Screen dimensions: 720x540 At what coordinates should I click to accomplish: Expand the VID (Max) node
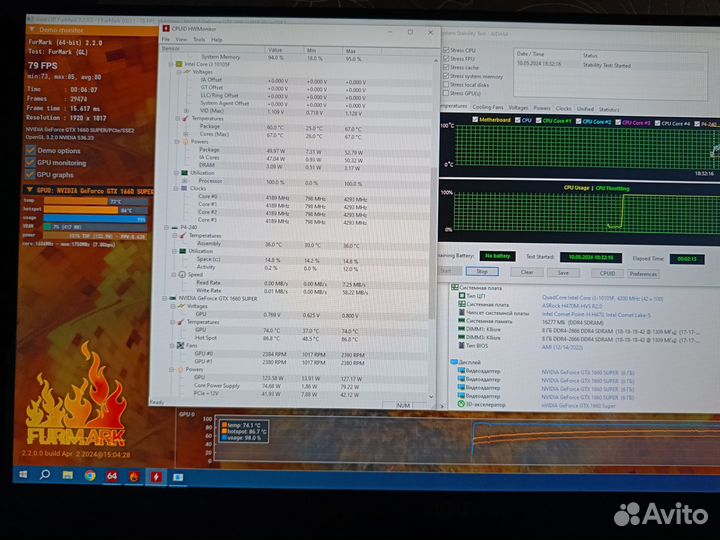click(186, 111)
